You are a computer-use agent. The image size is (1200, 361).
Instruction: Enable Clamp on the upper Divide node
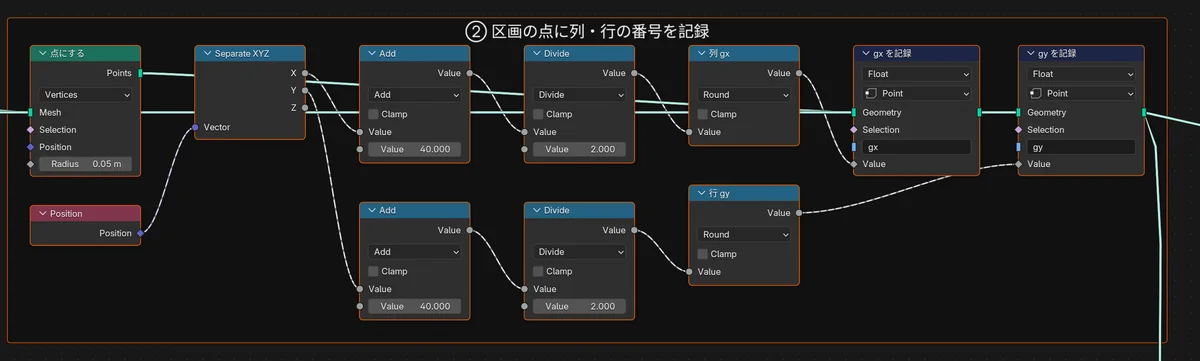(539, 114)
